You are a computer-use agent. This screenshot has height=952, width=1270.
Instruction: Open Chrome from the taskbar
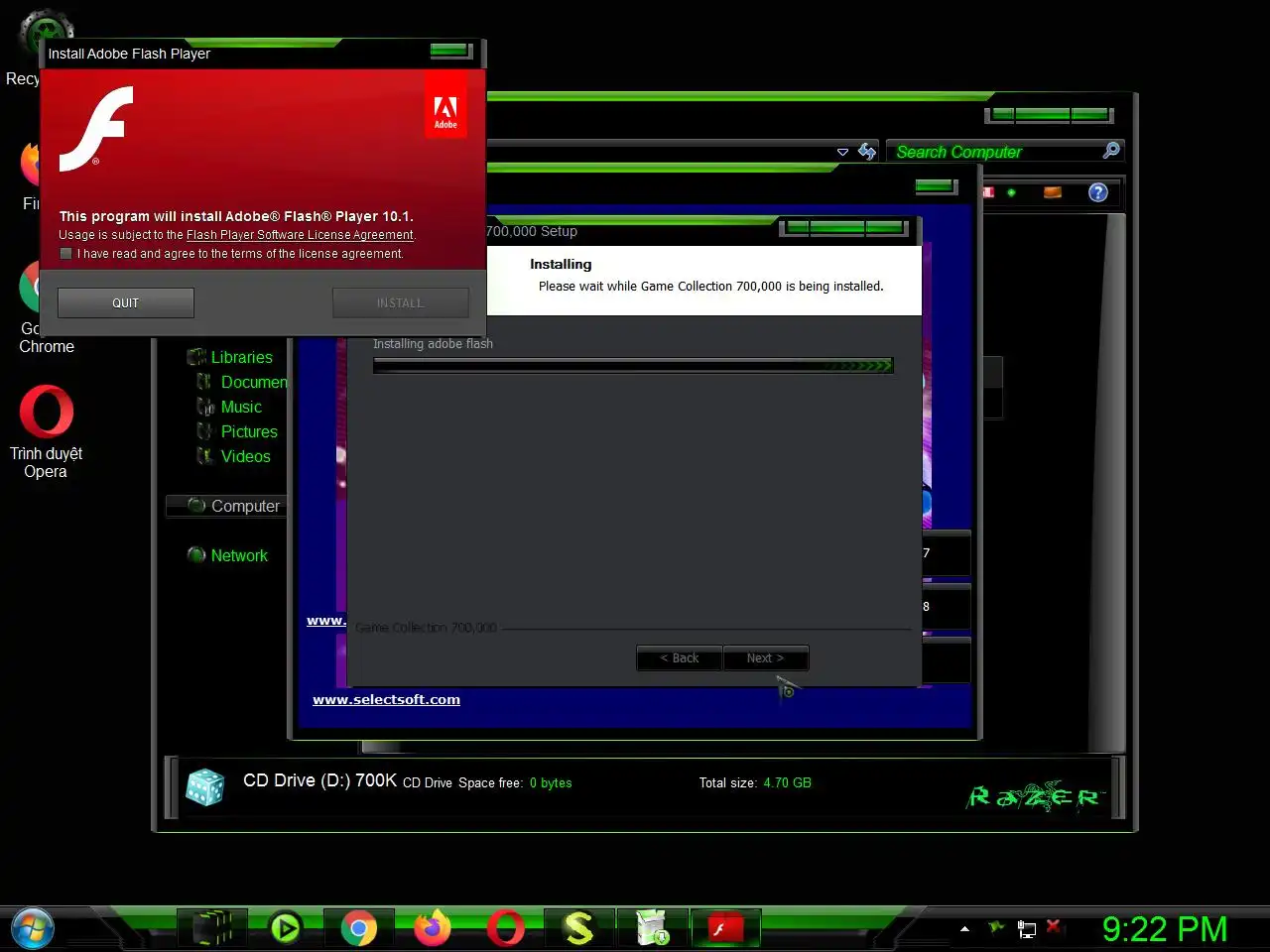[x=359, y=928]
